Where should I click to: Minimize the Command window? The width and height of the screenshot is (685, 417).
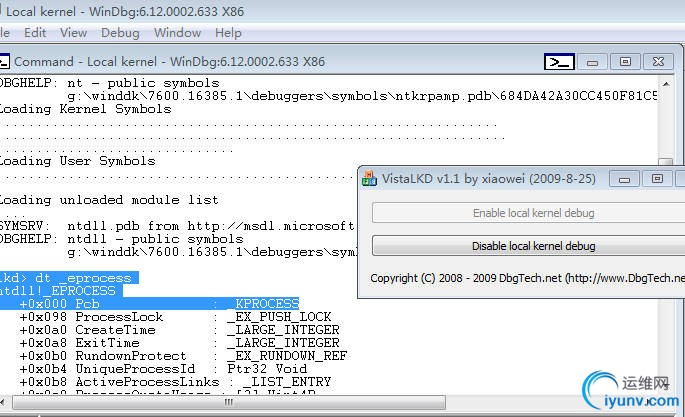(x=592, y=62)
